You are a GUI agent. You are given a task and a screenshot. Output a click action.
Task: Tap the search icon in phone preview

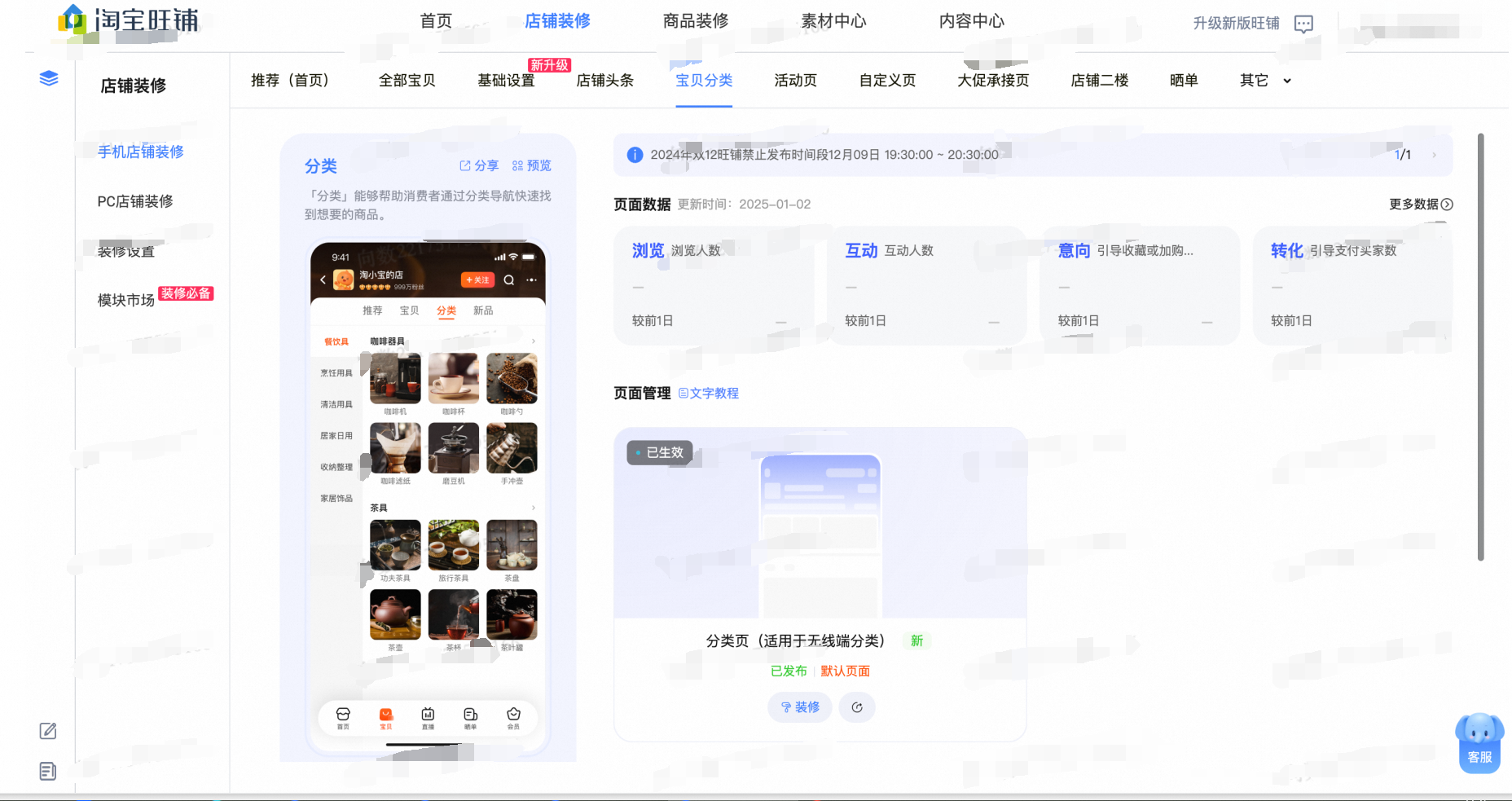click(509, 279)
